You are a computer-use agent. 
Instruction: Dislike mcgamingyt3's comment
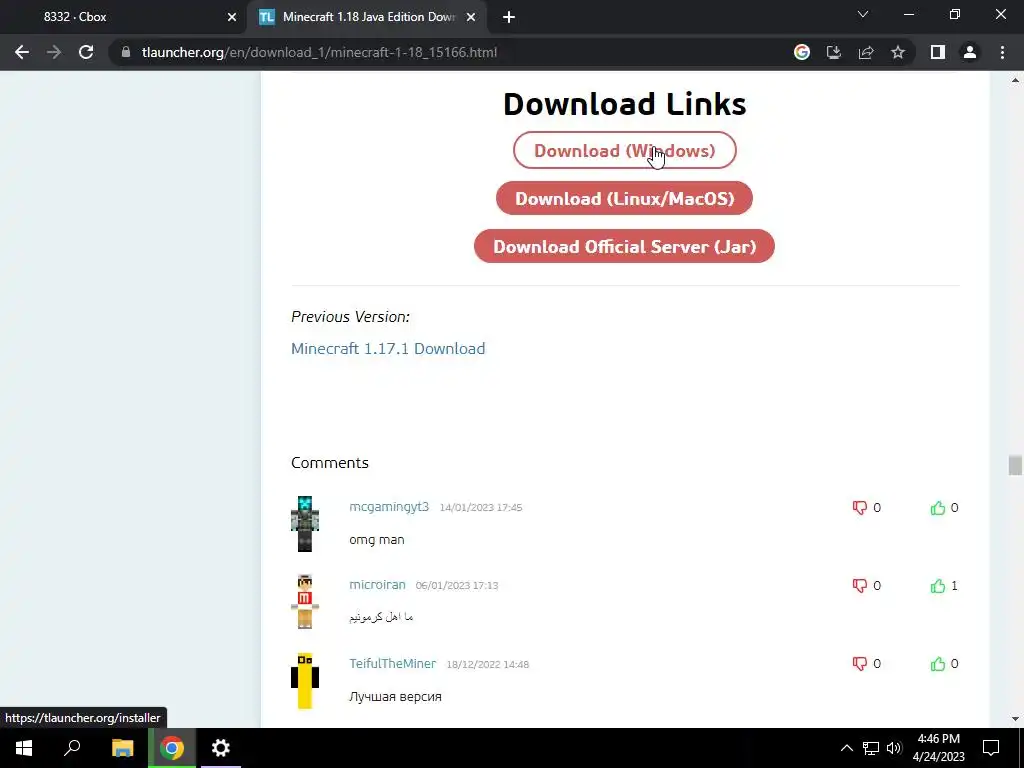coord(859,507)
